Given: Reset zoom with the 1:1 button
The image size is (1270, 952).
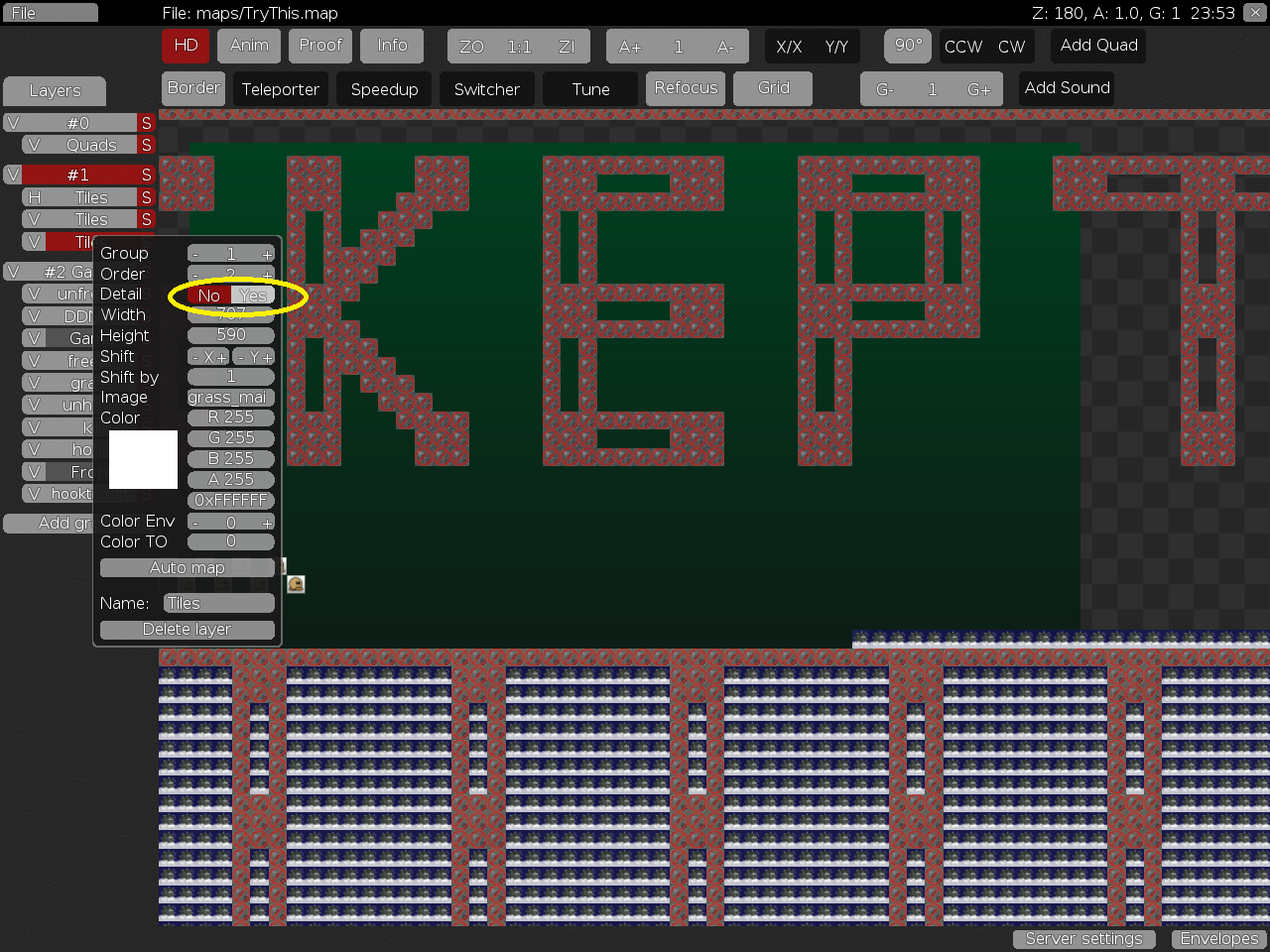Looking at the screenshot, I should coord(519,47).
